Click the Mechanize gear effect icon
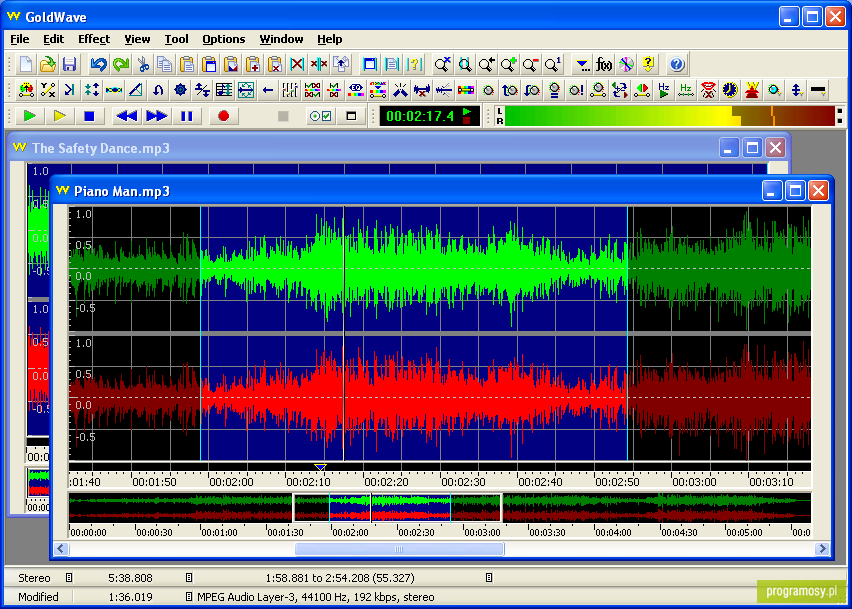Image resolution: width=852 pixels, height=609 pixels. point(180,90)
